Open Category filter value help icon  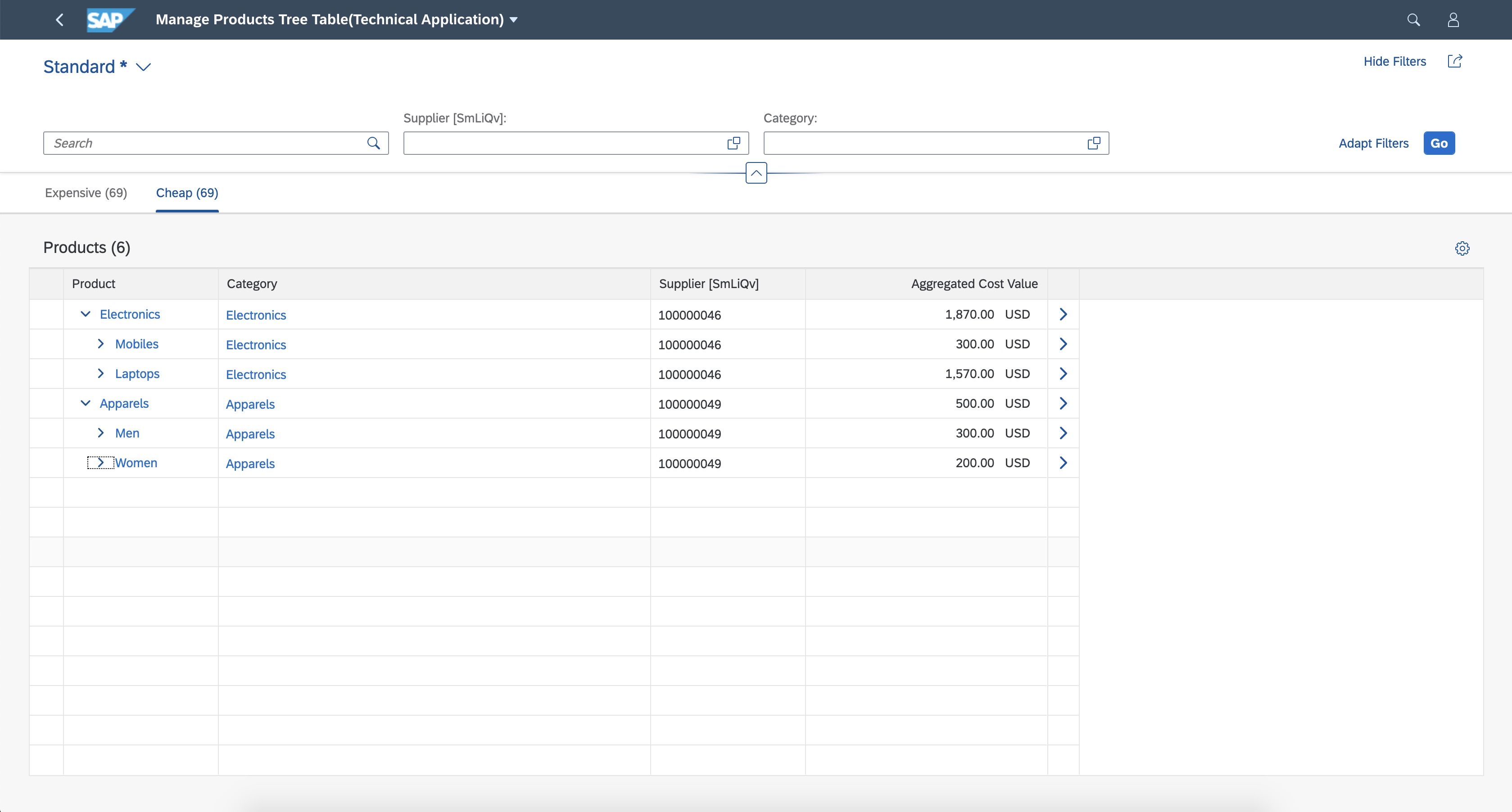click(x=1094, y=143)
